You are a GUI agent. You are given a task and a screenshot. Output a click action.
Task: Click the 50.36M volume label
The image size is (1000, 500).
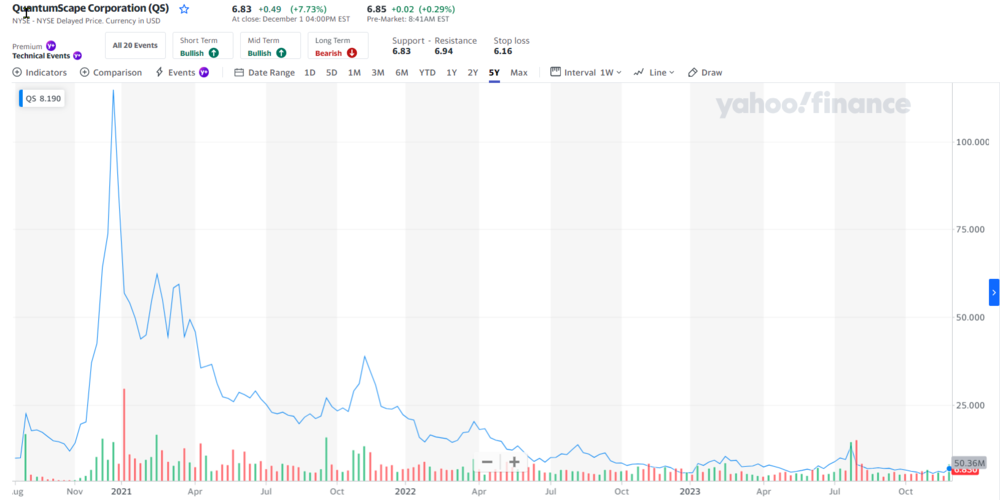[968, 462]
